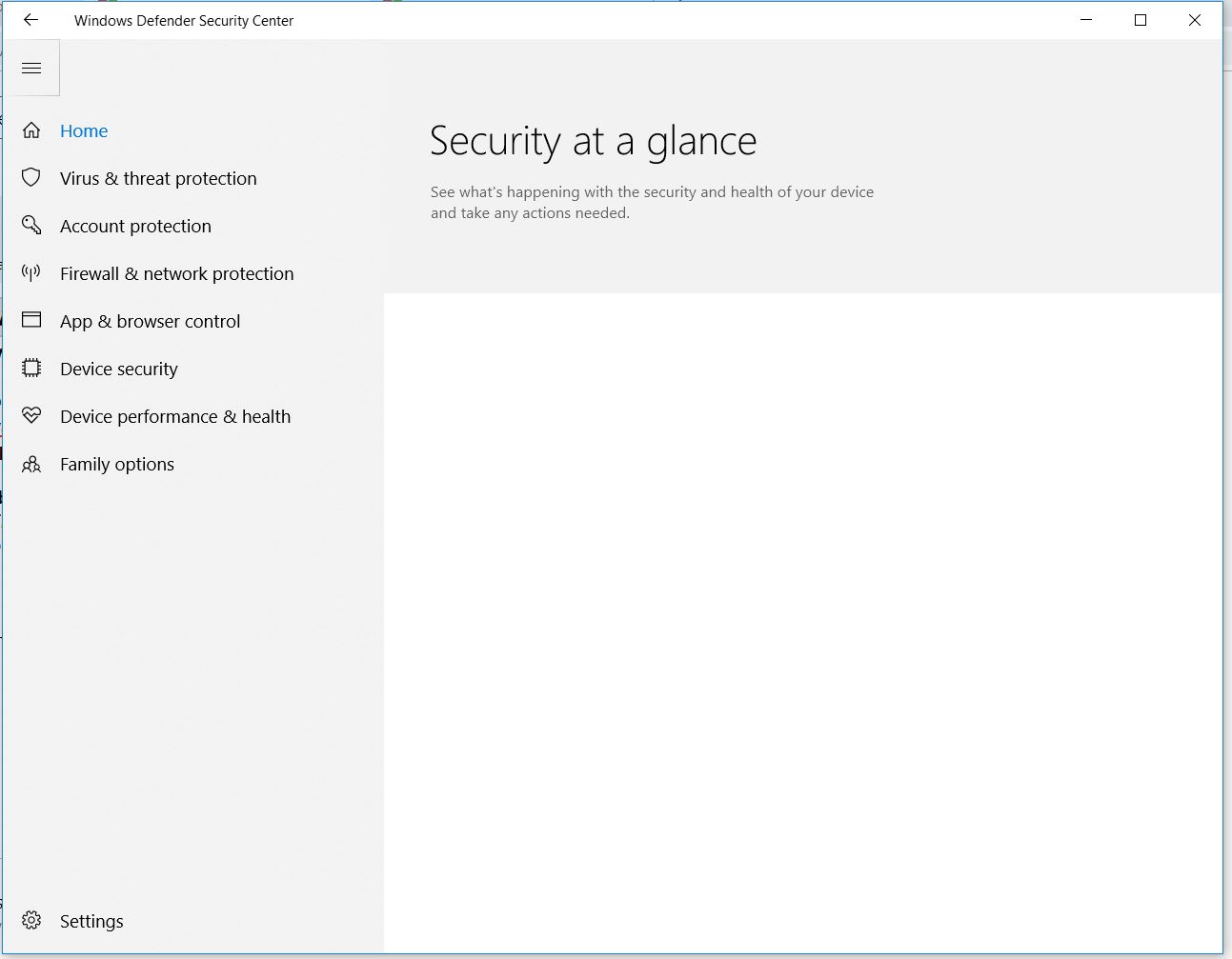This screenshot has height=959, width=1232.
Task: Click the App & browser window icon
Action: tap(31, 320)
